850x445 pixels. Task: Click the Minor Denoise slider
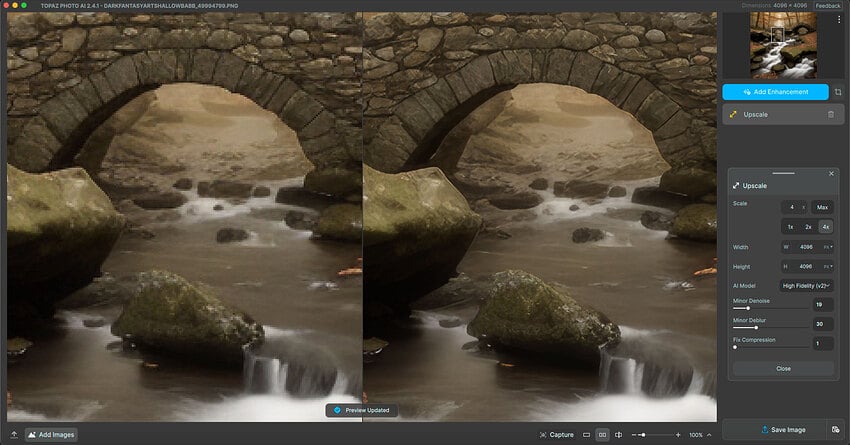[770, 308]
